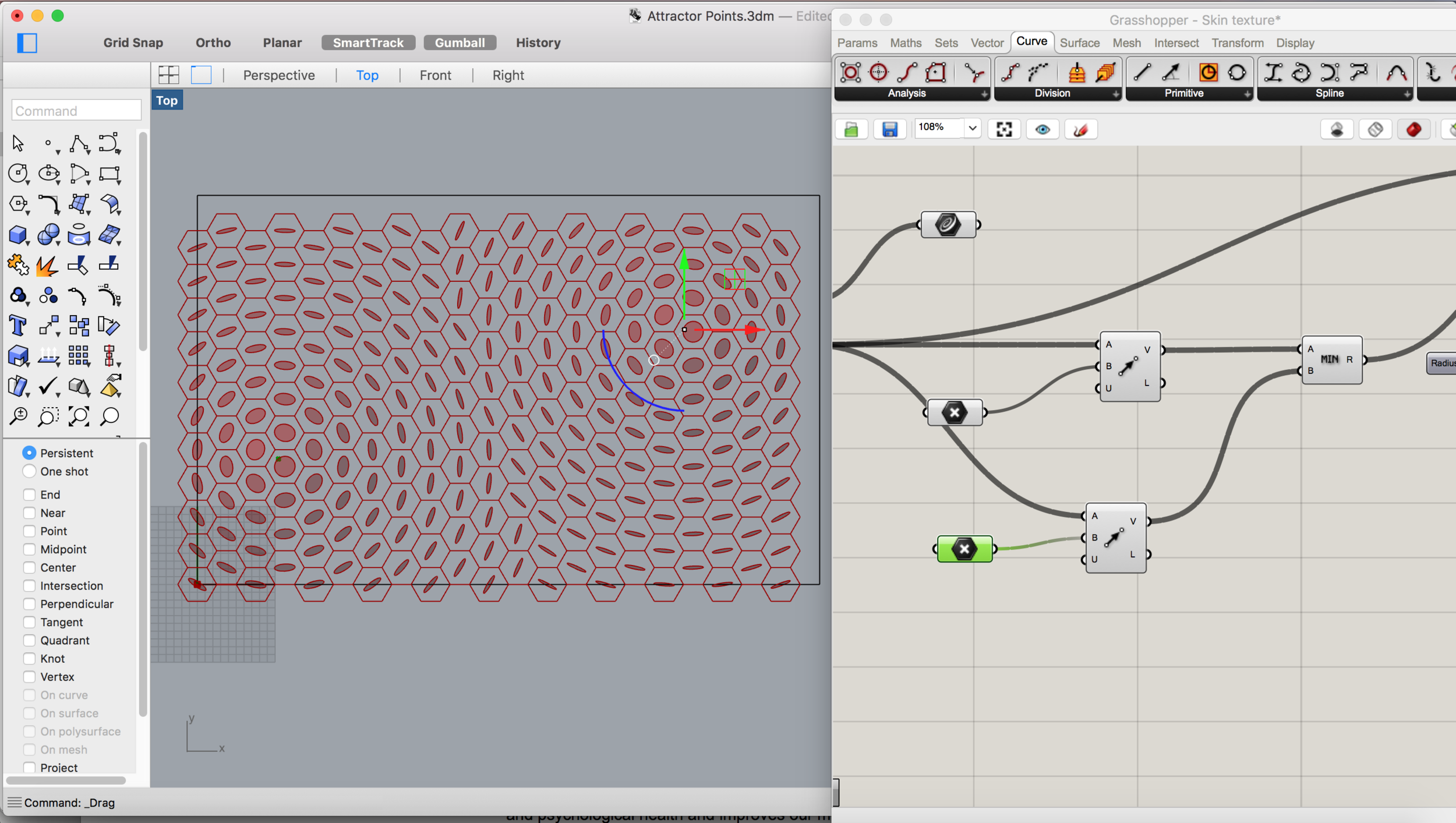
Task: Toggle the History recording button
Action: tap(538, 43)
